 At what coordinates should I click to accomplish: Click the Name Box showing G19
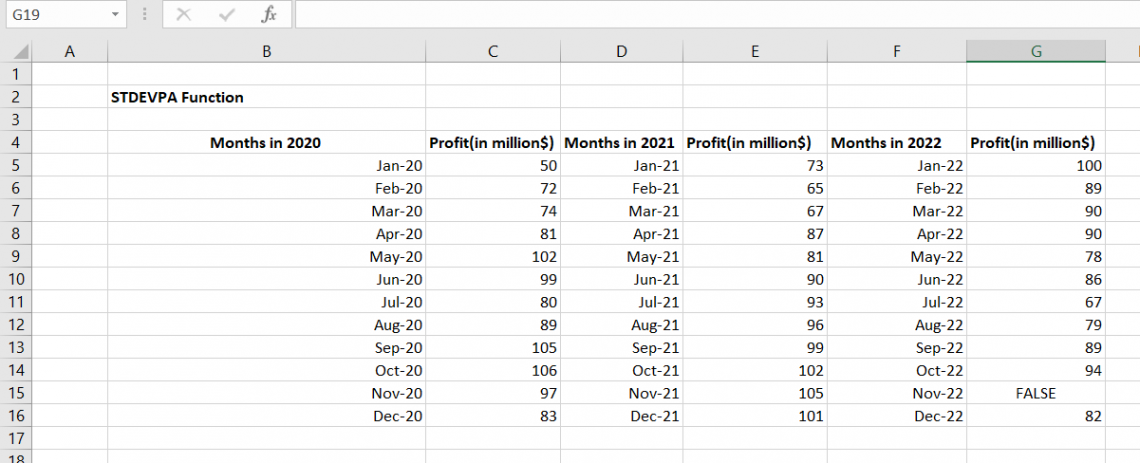pyautogui.click(x=55, y=15)
